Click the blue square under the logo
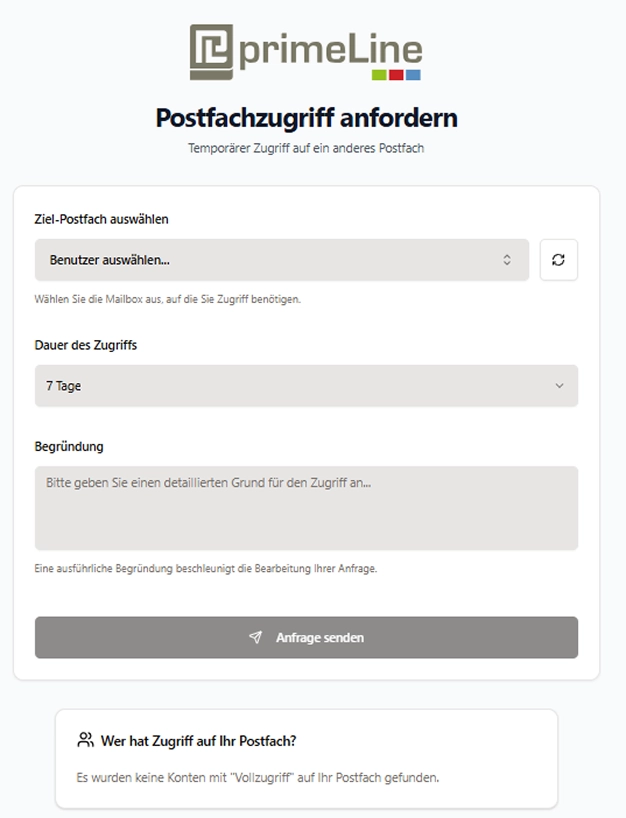 [411, 73]
